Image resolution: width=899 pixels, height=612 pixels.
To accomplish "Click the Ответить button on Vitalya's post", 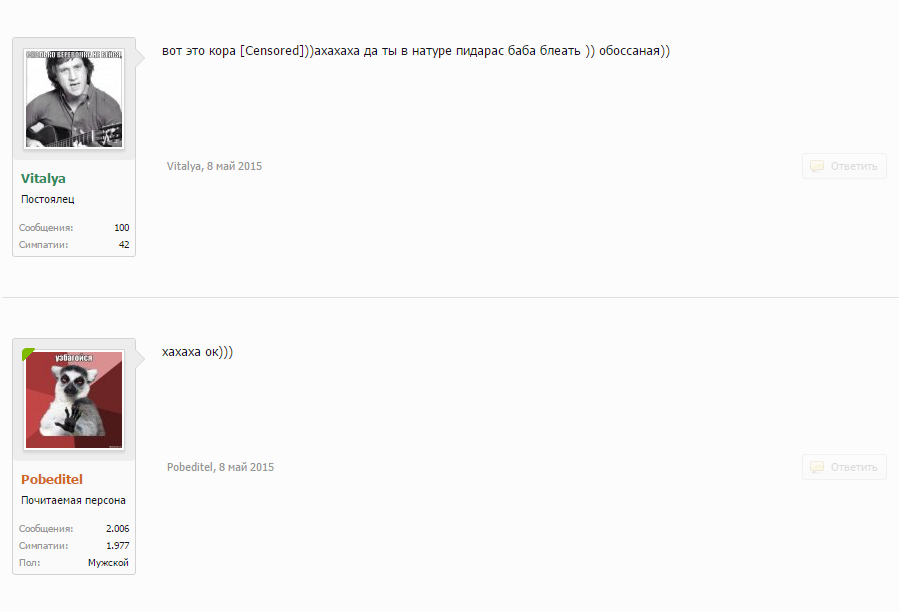I will pos(844,166).
